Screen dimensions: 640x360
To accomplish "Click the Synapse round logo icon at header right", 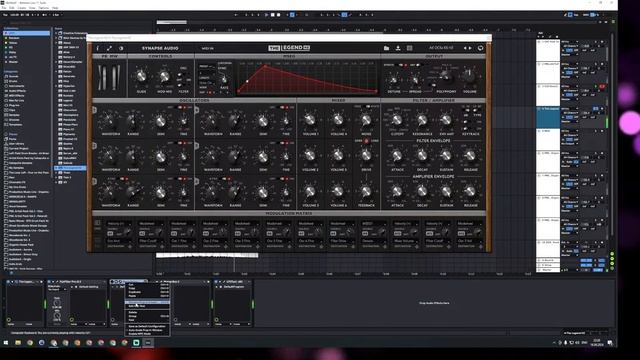I will click(480, 48).
